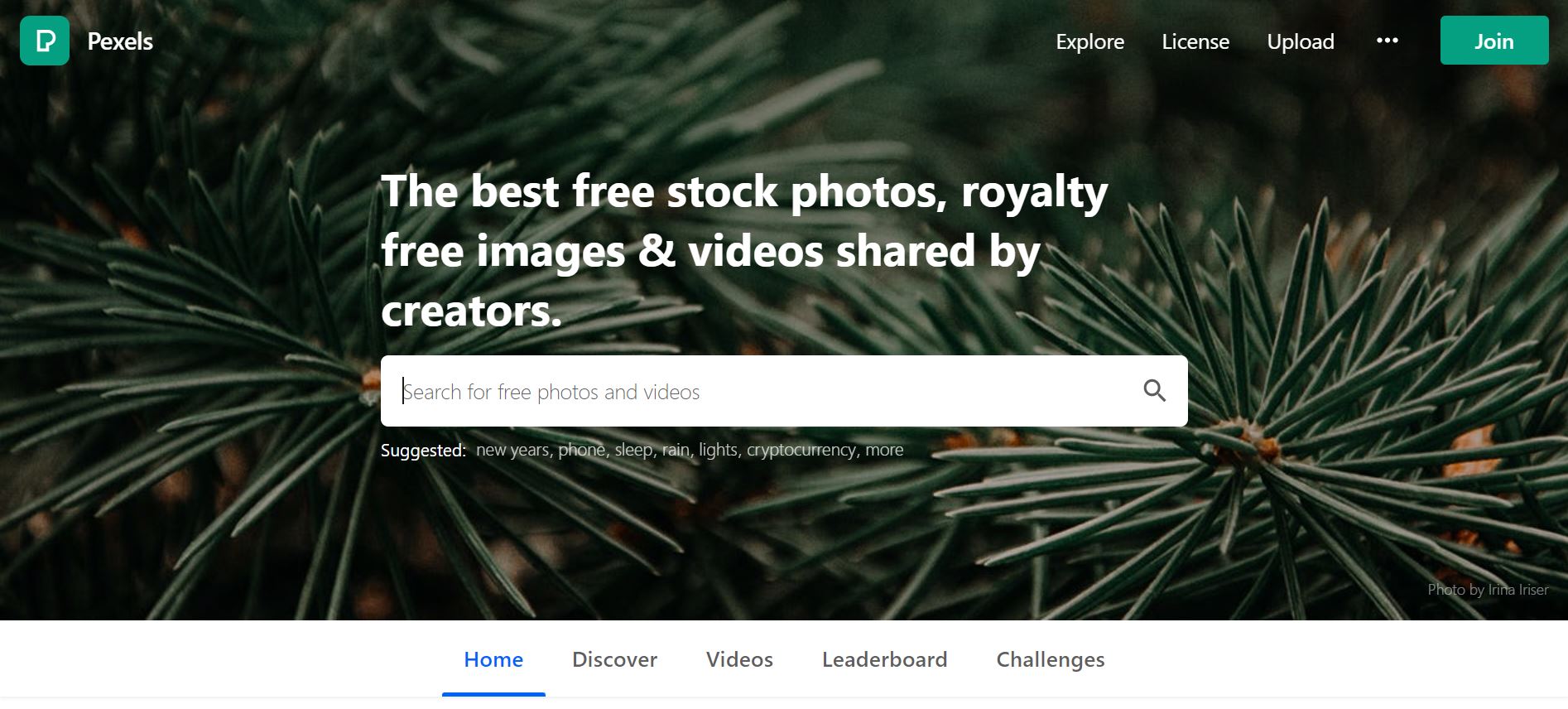Click the Pexels brand name text
This screenshot has width=1568, height=709.
120,41
